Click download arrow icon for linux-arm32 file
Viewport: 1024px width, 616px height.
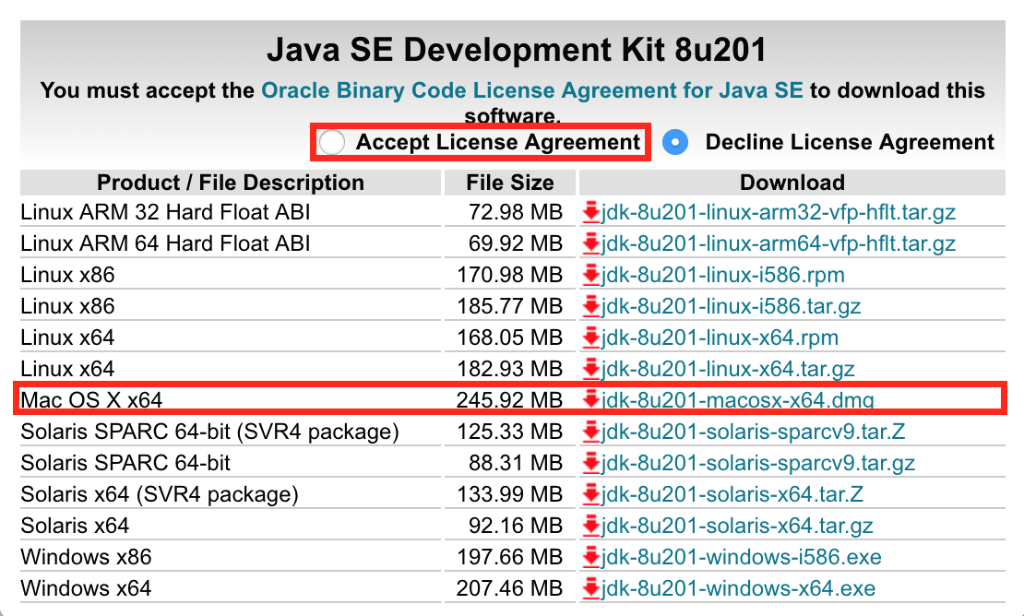[591, 212]
